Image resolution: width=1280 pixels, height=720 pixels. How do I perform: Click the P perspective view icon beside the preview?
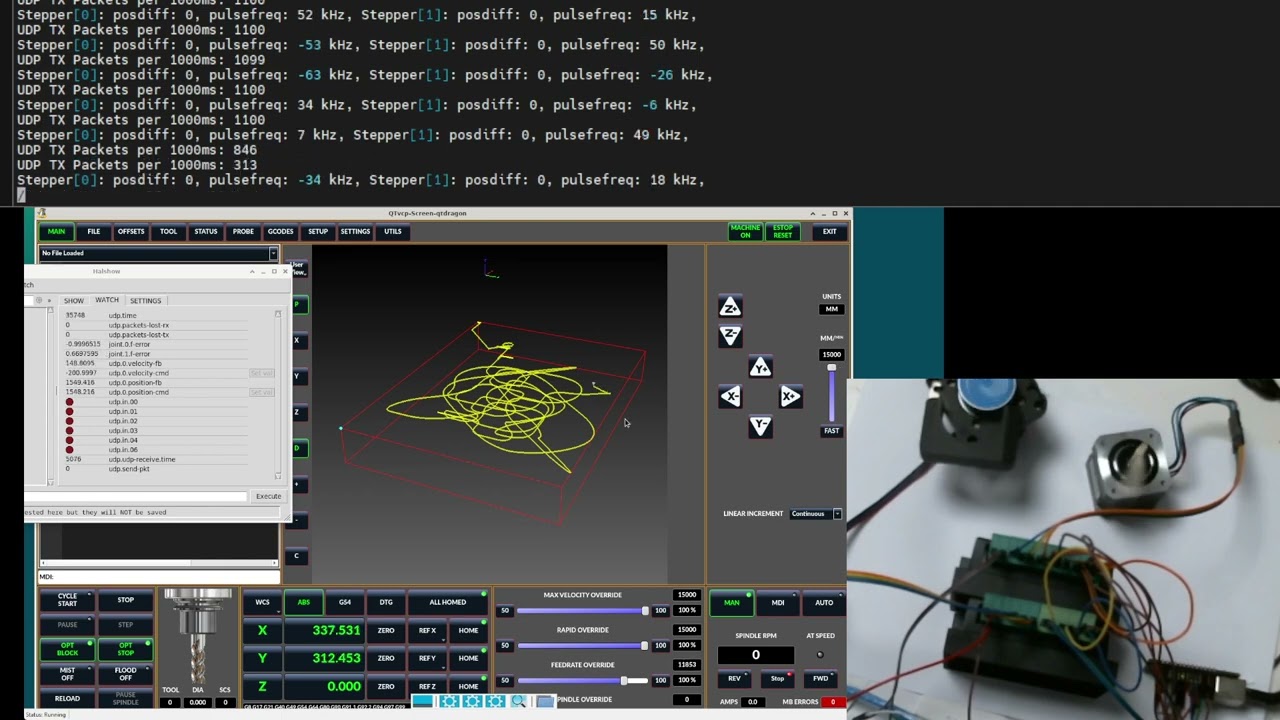tap(296, 305)
